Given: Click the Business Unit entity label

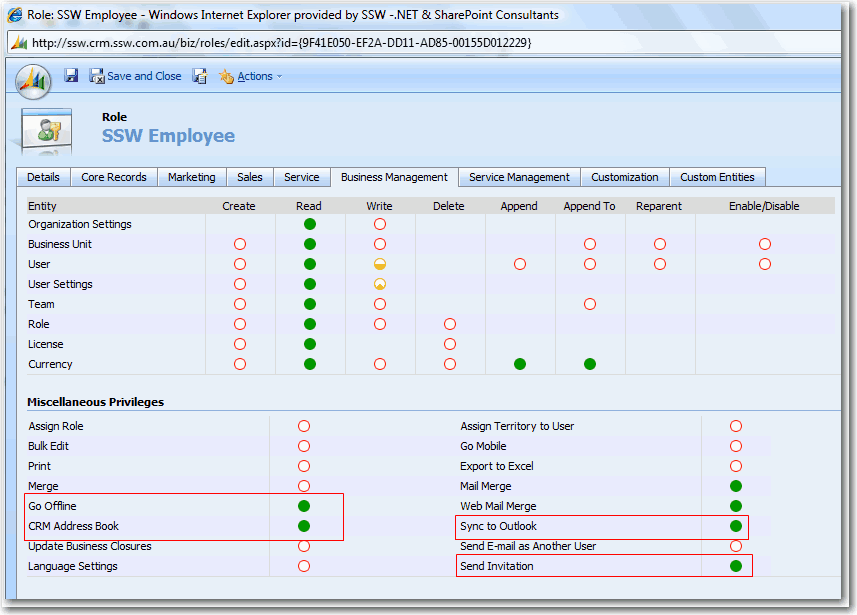Looking at the screenshot, I should click(61, 244).
